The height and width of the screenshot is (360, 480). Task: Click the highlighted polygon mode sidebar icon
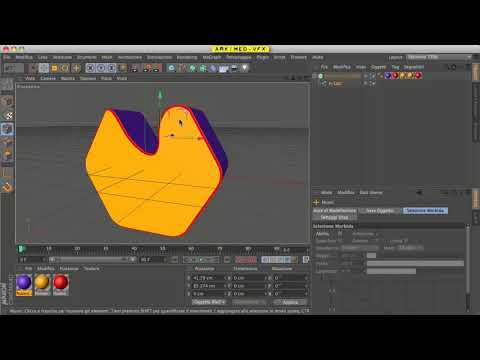tap(7, 129)
